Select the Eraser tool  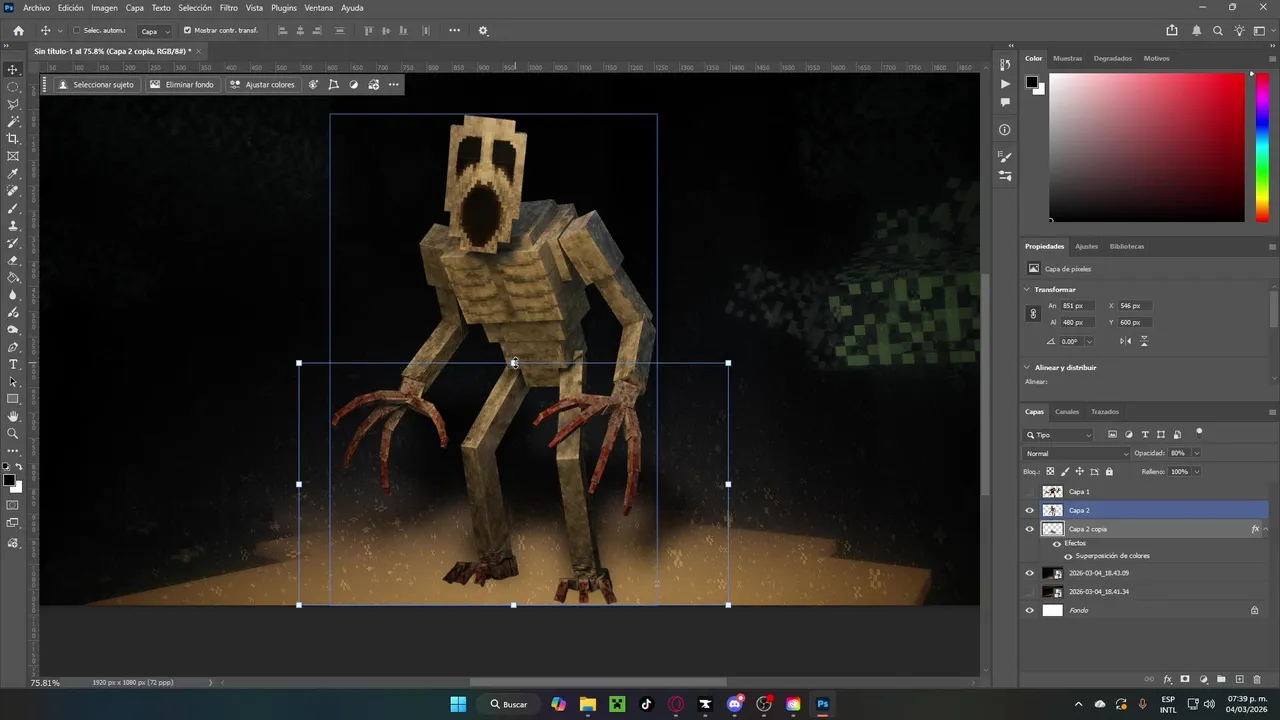click(13, 260)
